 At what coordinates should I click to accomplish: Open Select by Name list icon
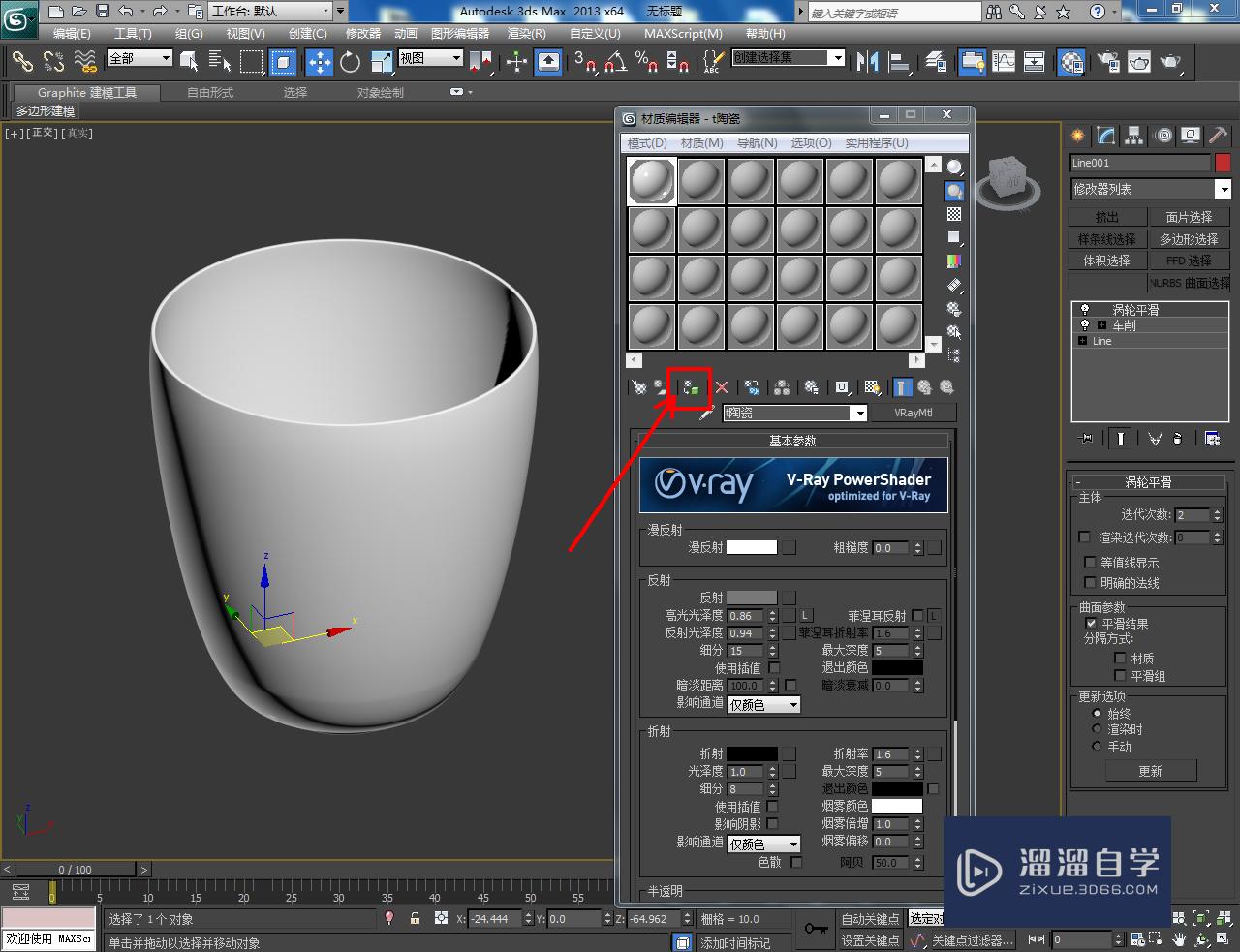(x=220, y=62)
